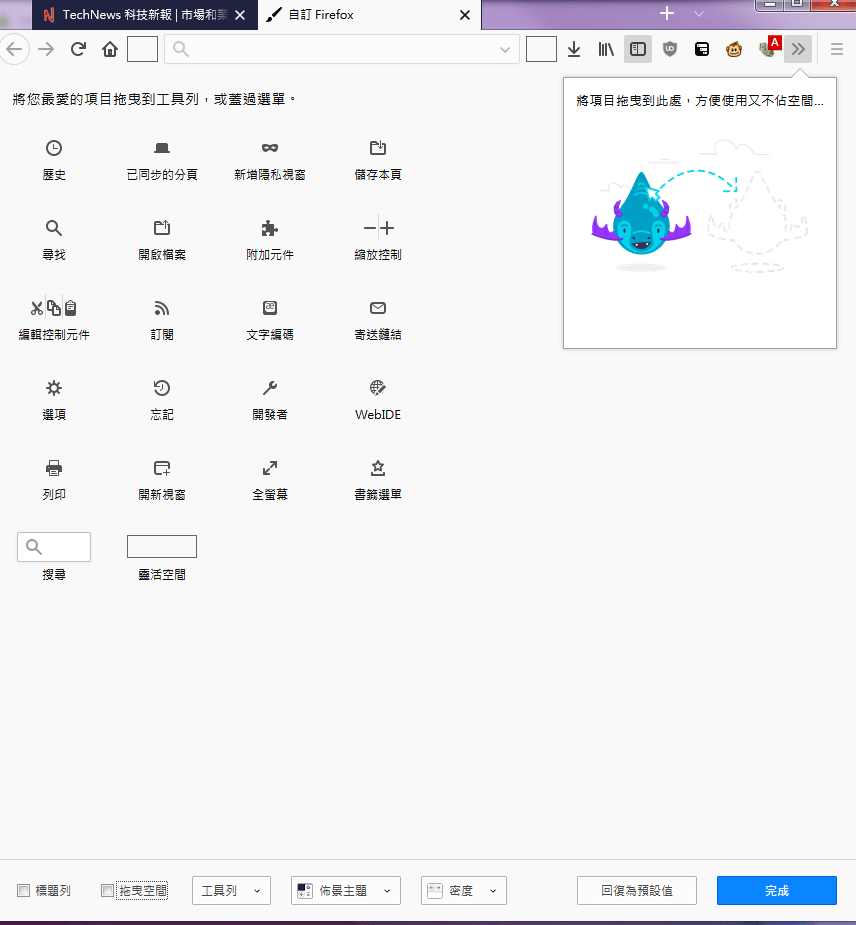
Task: Click the black card extension icon
Action: [701, 50]
